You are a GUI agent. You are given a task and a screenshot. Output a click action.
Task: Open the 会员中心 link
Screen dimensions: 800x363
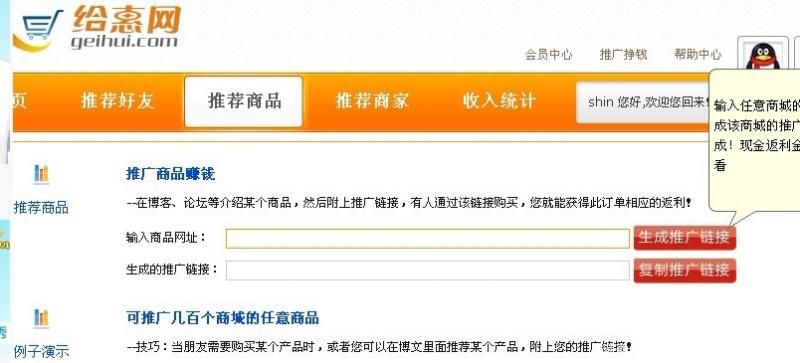coord(548,55)
